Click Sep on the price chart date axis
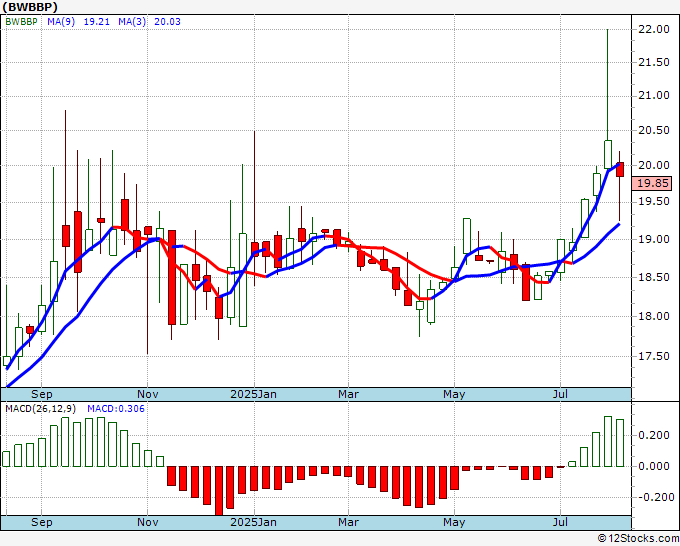Screen dimensions: 680x546 (42, 394)
